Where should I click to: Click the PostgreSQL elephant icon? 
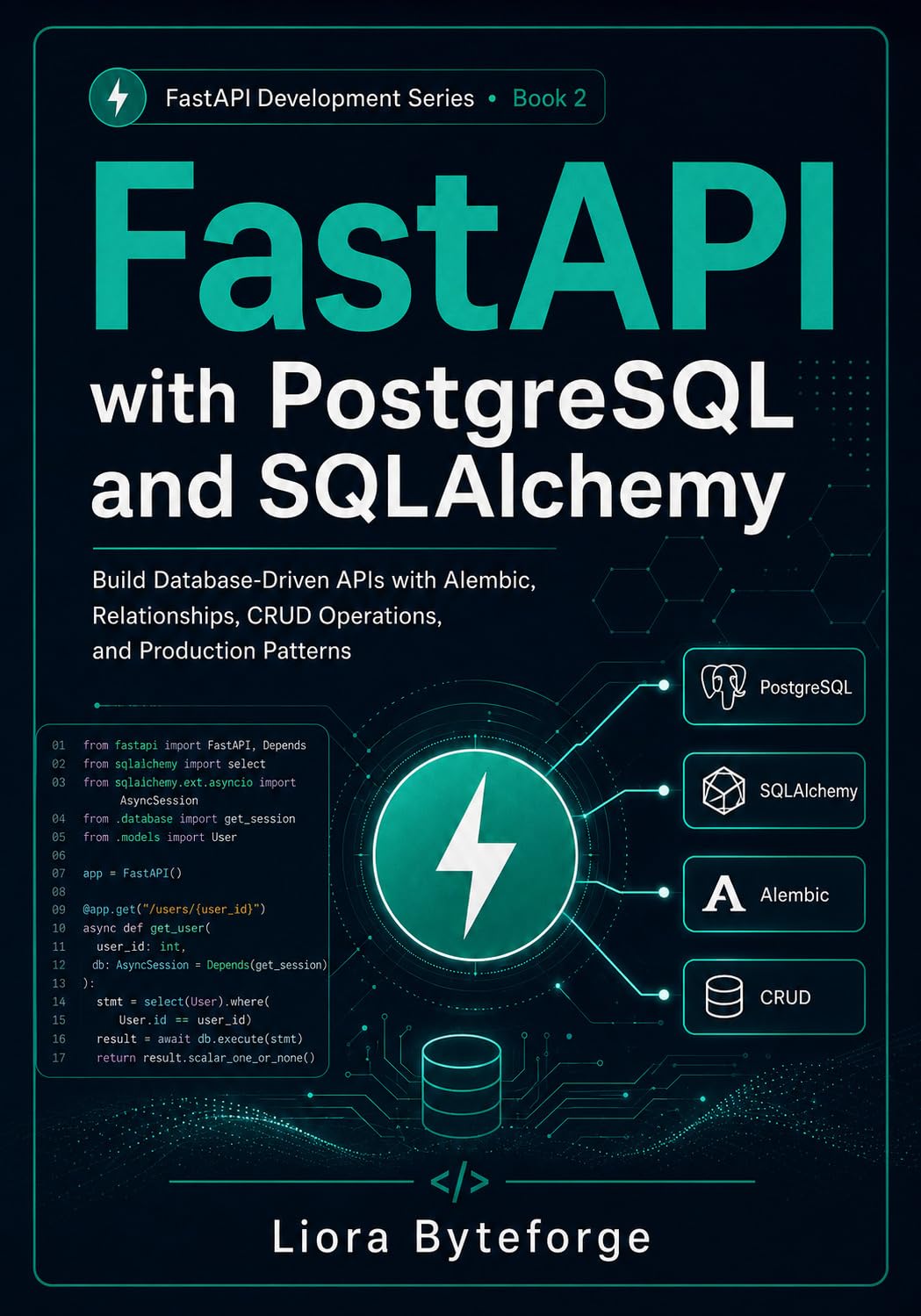tap(723, 687)
